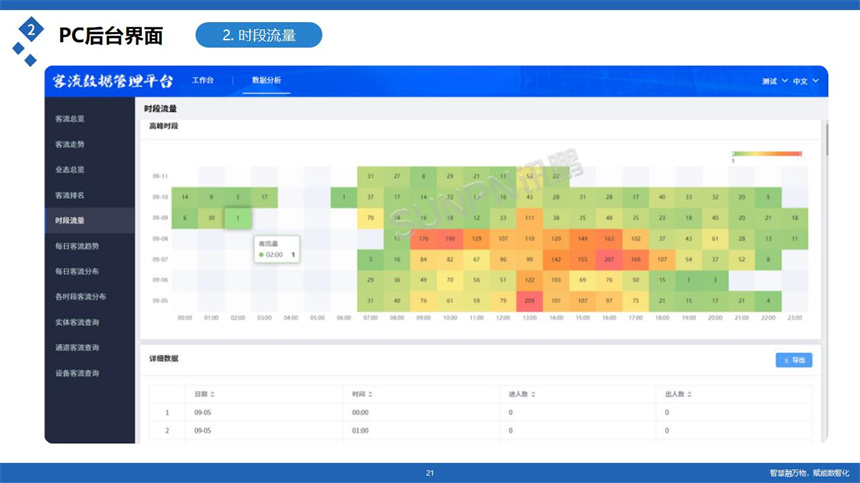Click the 13:00 axis label
860x483 pixels.
529,318
